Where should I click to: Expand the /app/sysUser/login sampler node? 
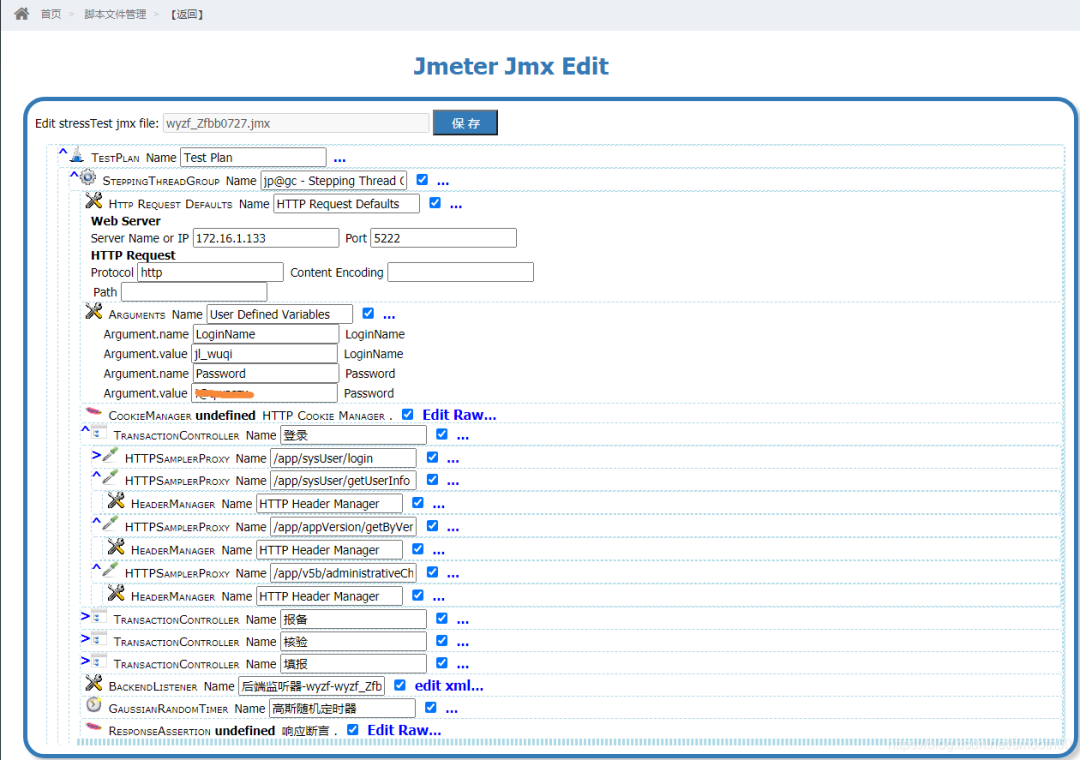[x=96, y=455]
